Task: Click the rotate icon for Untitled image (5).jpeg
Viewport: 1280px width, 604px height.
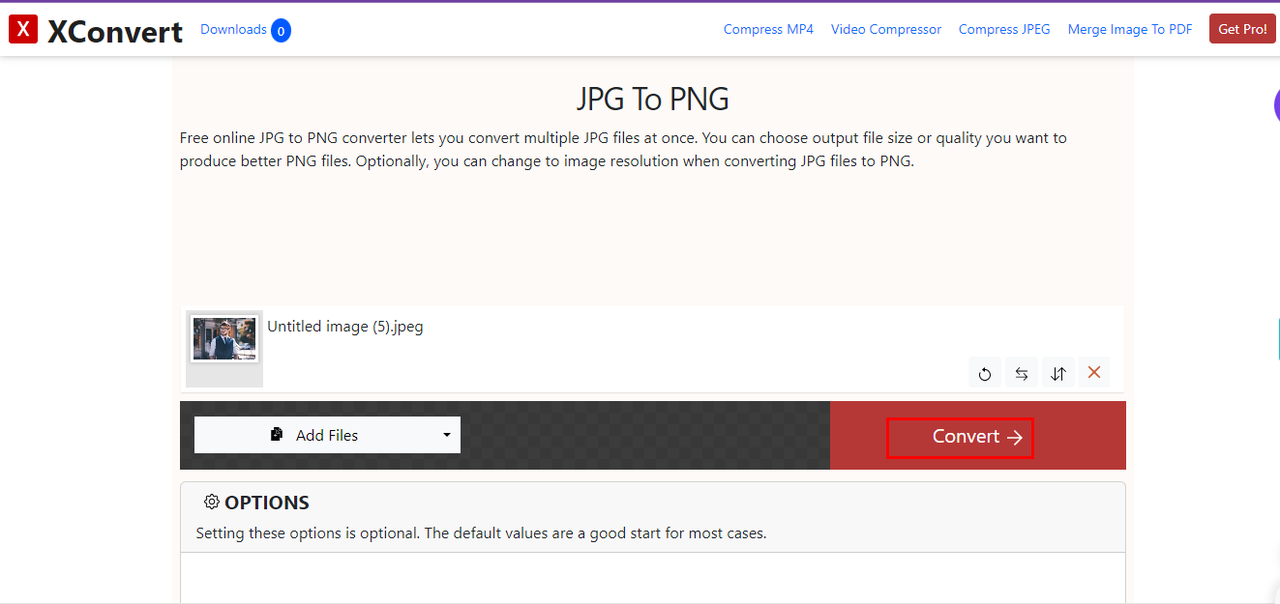Action: tap(985, 373)
